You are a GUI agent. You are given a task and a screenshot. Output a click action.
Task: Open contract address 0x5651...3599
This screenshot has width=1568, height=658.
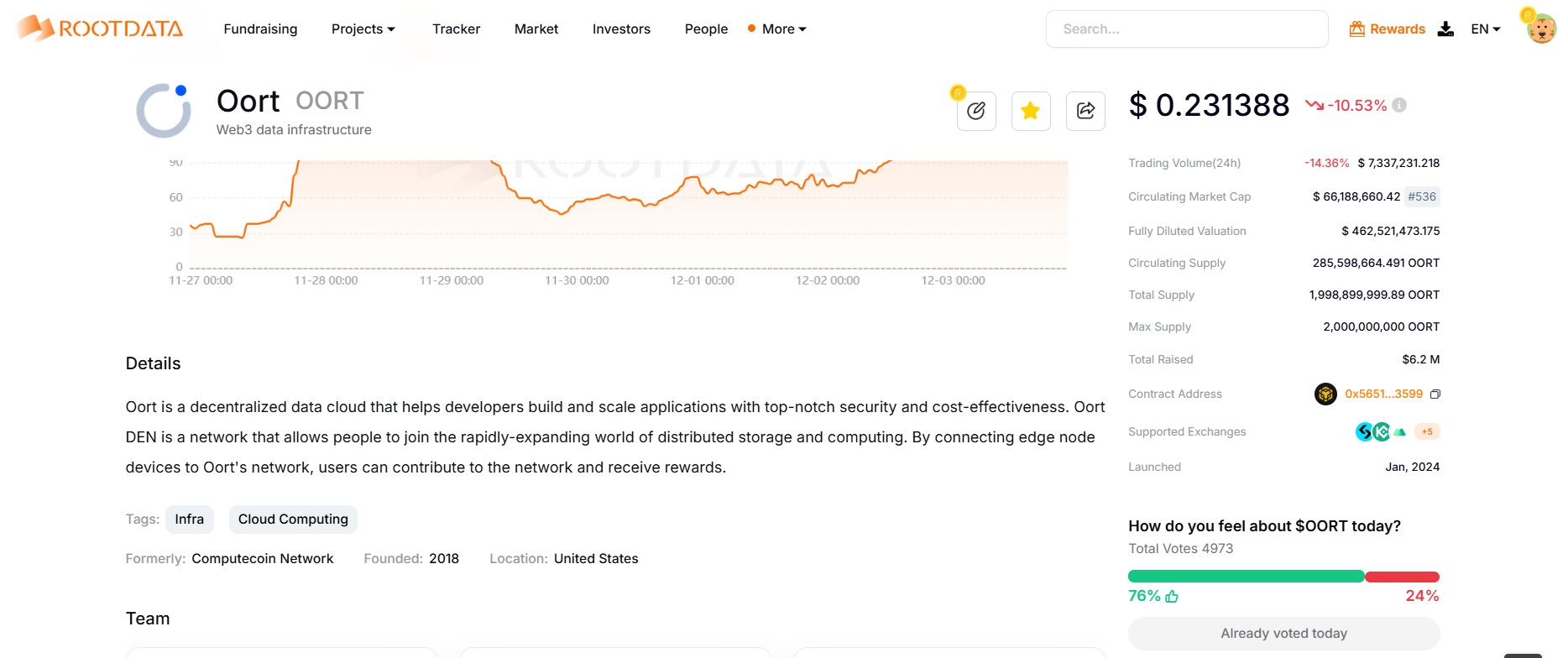[1383, 394]
